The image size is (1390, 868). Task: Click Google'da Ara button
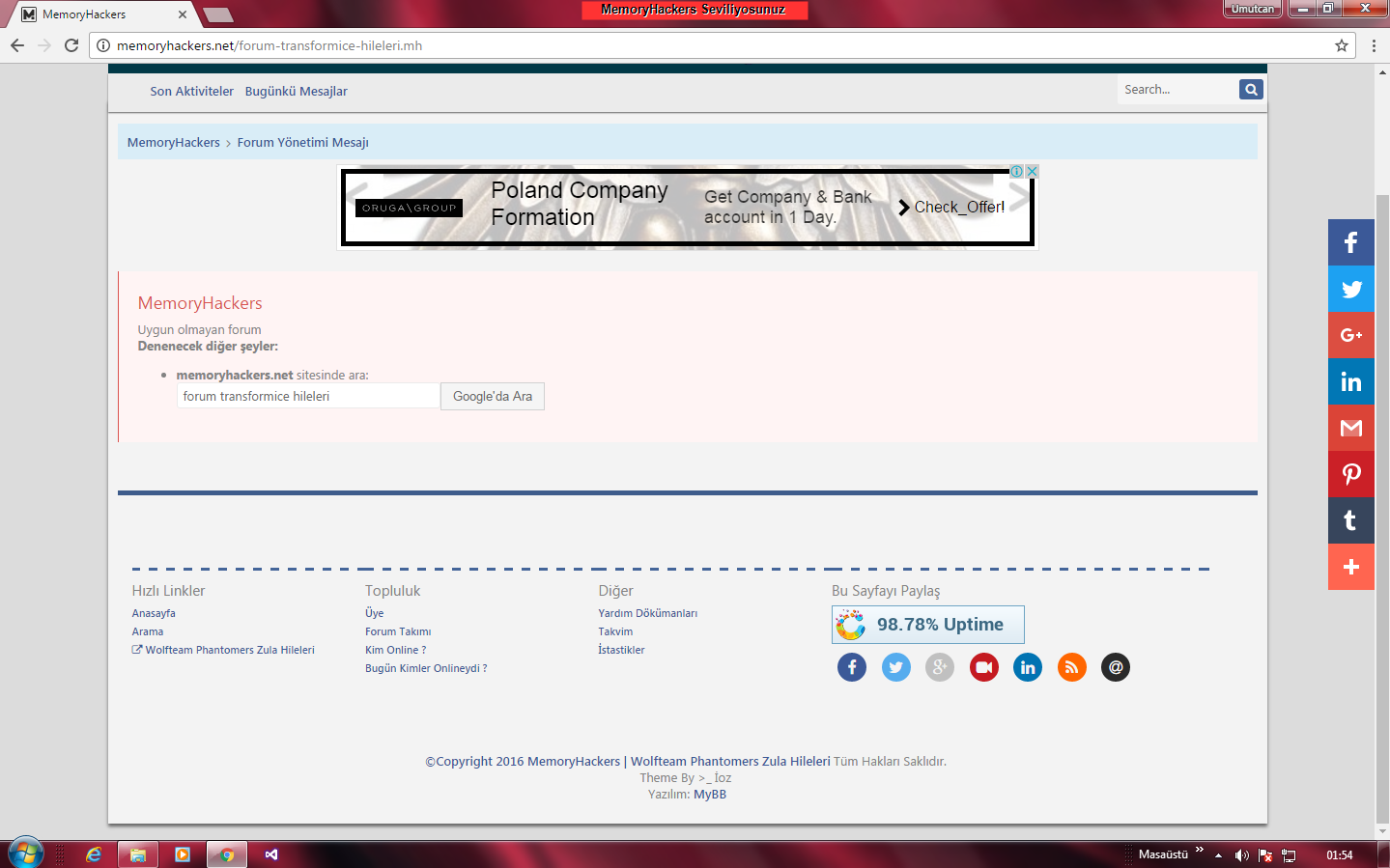tap(493, 396)
